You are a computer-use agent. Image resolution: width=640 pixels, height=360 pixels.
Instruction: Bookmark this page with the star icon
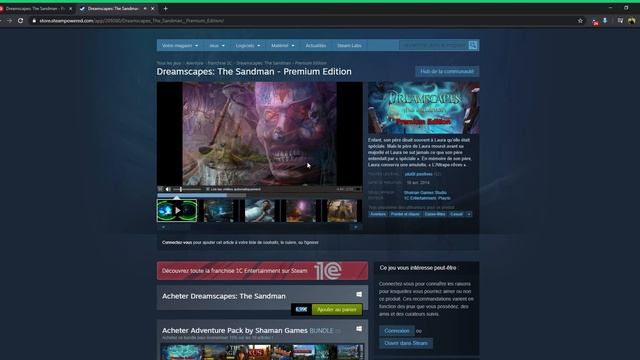580,20
